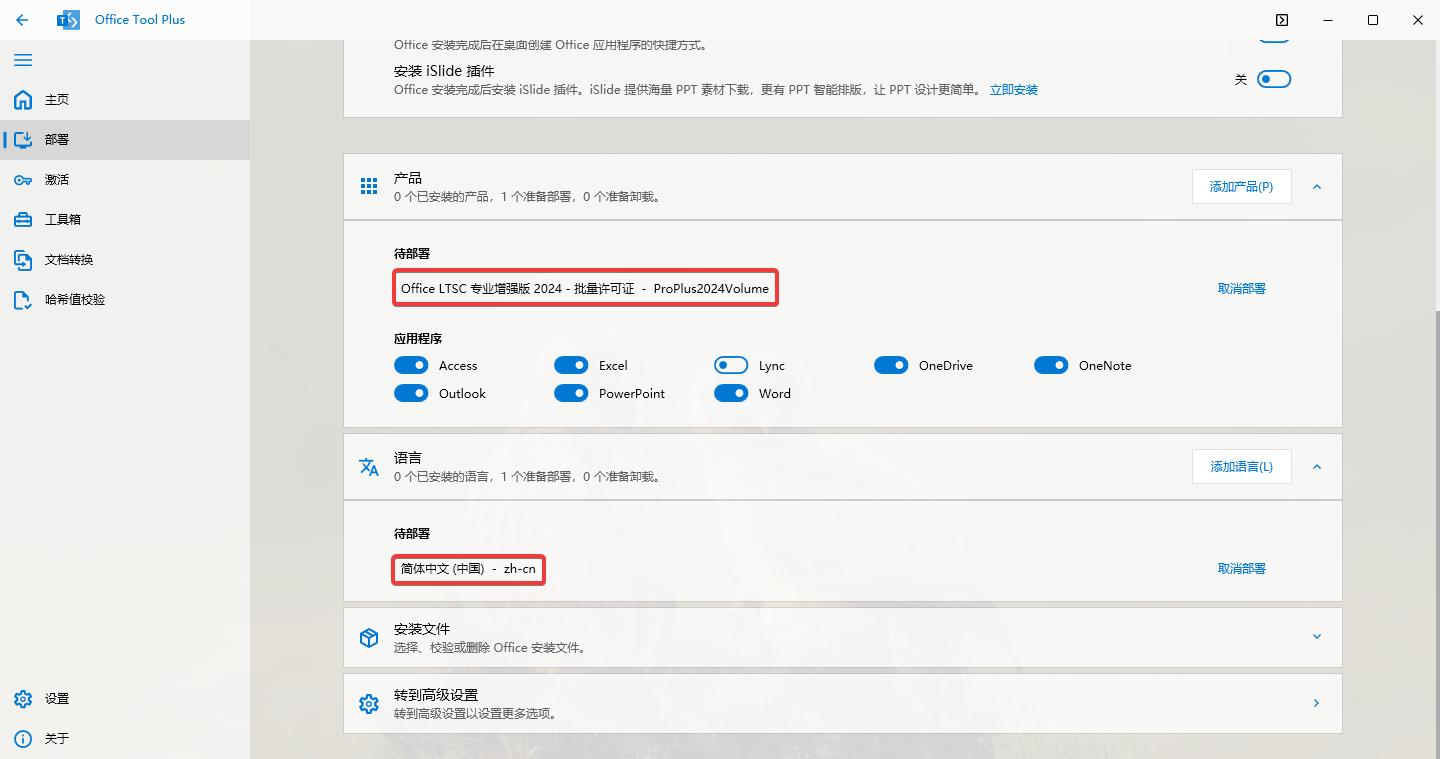Enable the Lync toggle

click(731, 365)
